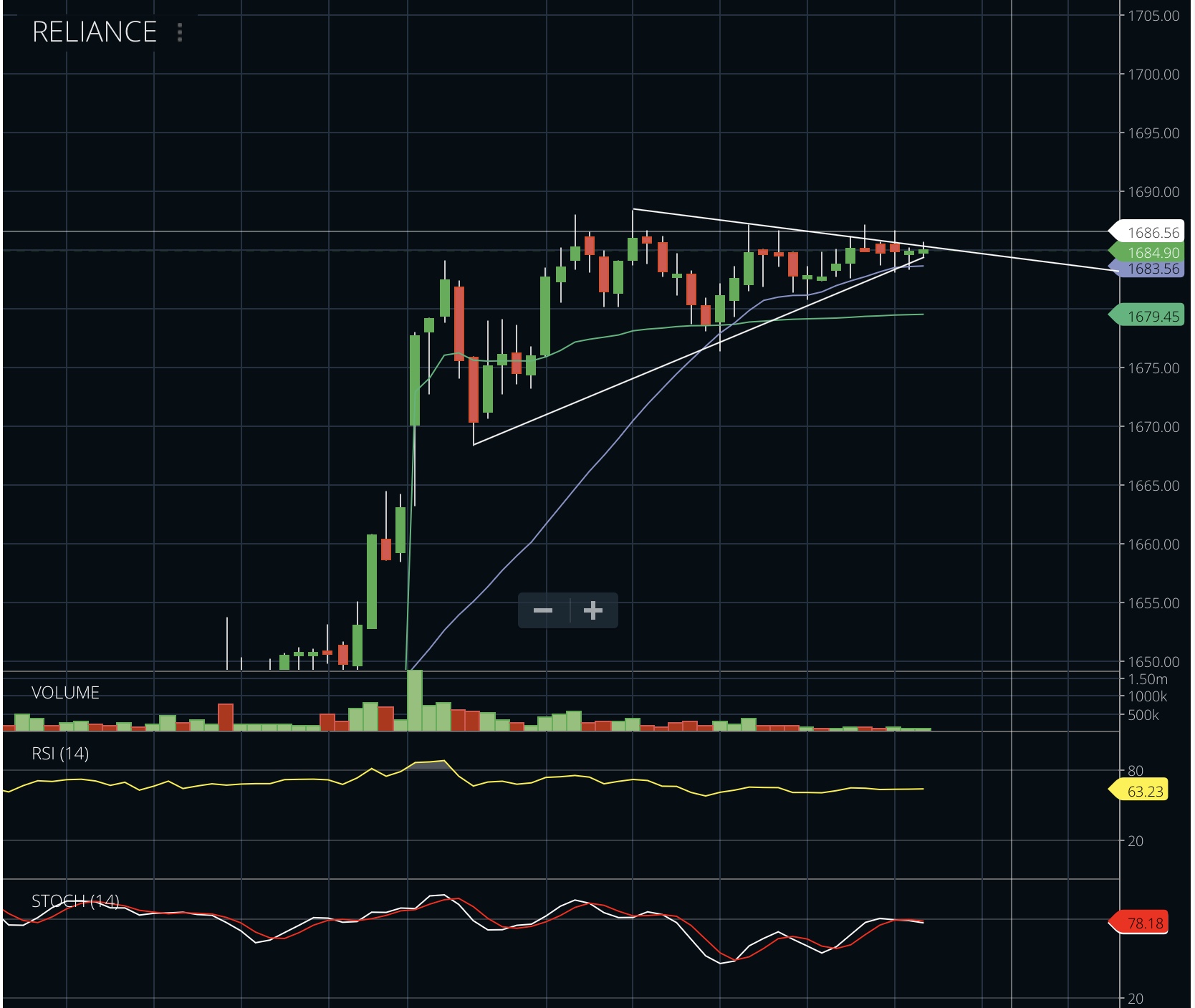Click the 1660.00 price axis label

pyautogui.click(x=1153, y=544)
